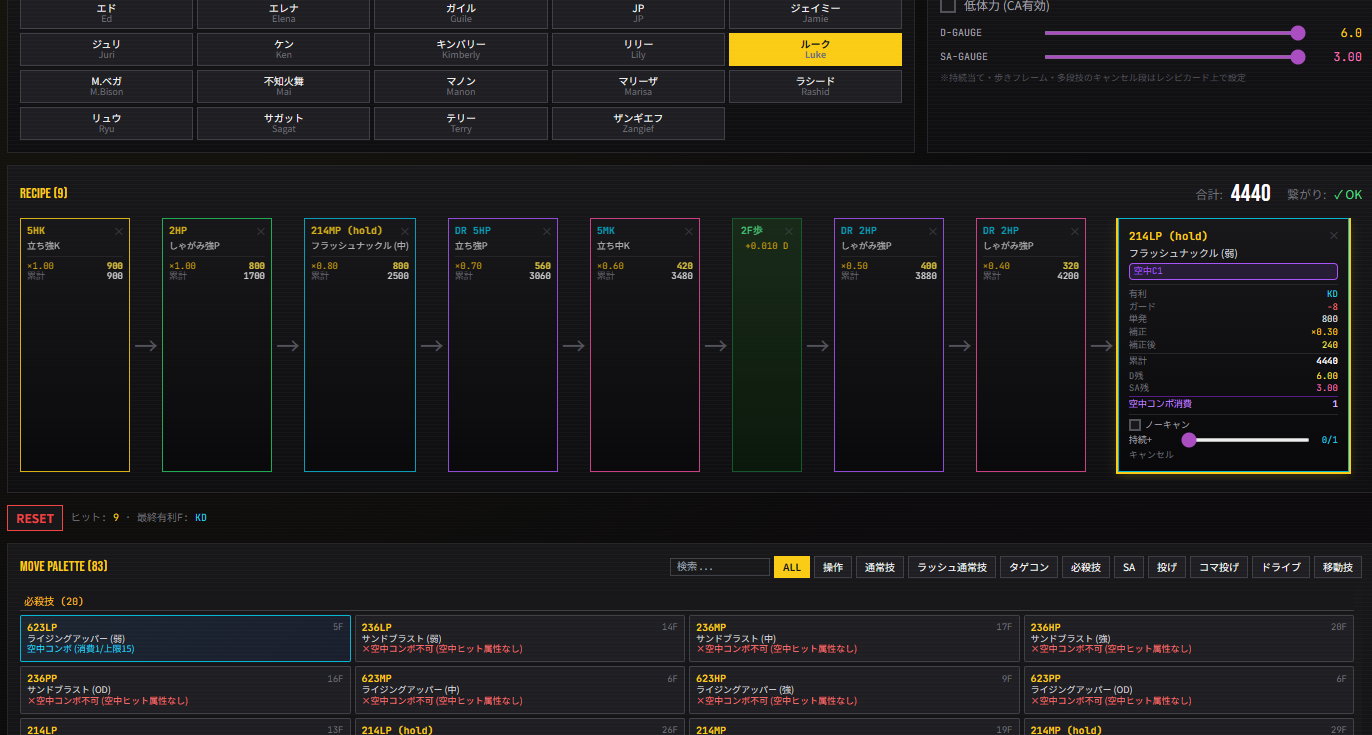Screen dimensions: 1372x735
Task: Click the 空中C1 tag
Action: point(1233,272)
